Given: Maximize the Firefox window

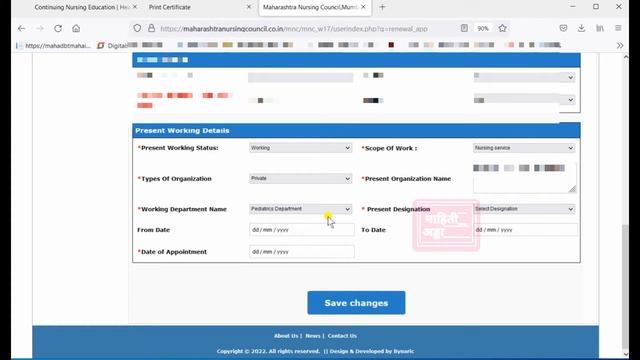Looking at the screenshot, I should (x=596, y=7).
